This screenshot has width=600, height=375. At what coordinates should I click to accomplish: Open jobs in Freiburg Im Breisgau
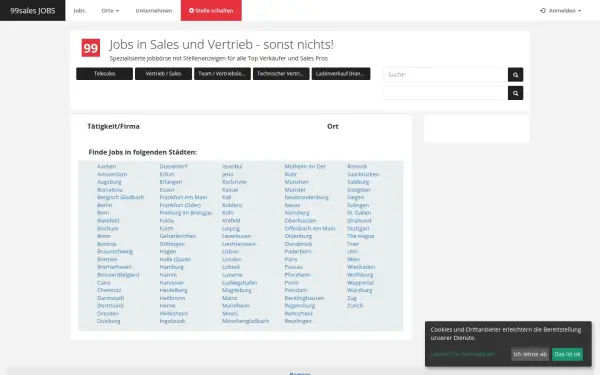tap(186, 213)
